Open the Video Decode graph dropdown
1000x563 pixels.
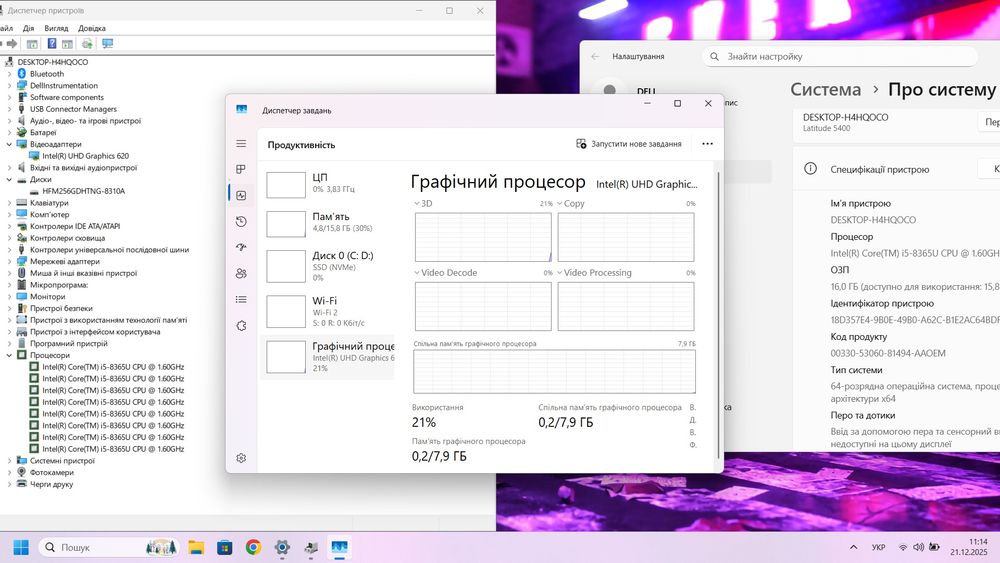[416, 272]
